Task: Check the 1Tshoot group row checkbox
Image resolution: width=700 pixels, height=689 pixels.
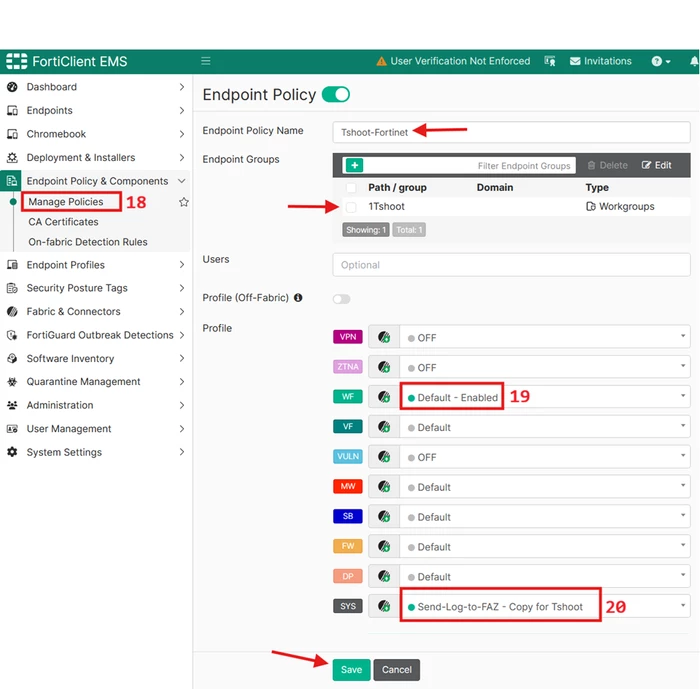Action: coord(351,207)
